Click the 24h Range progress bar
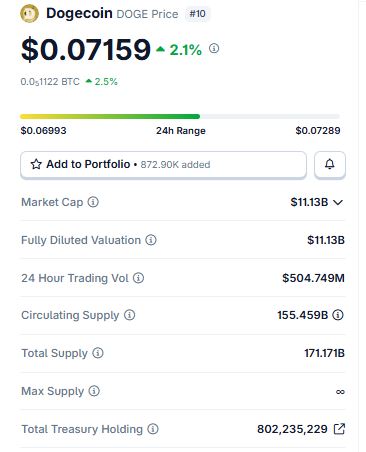 coord(180,116)
